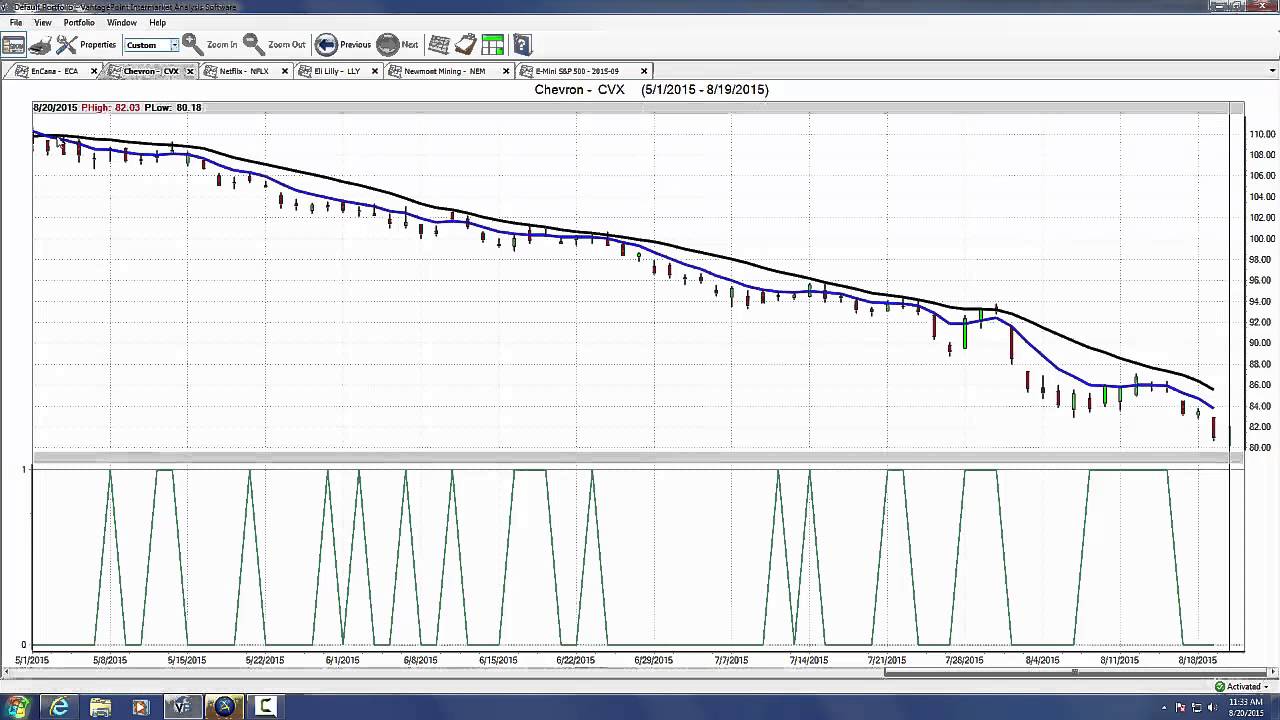Open the Windows Start button
This screenshot has width=1280, height=720.
point(18,707)
